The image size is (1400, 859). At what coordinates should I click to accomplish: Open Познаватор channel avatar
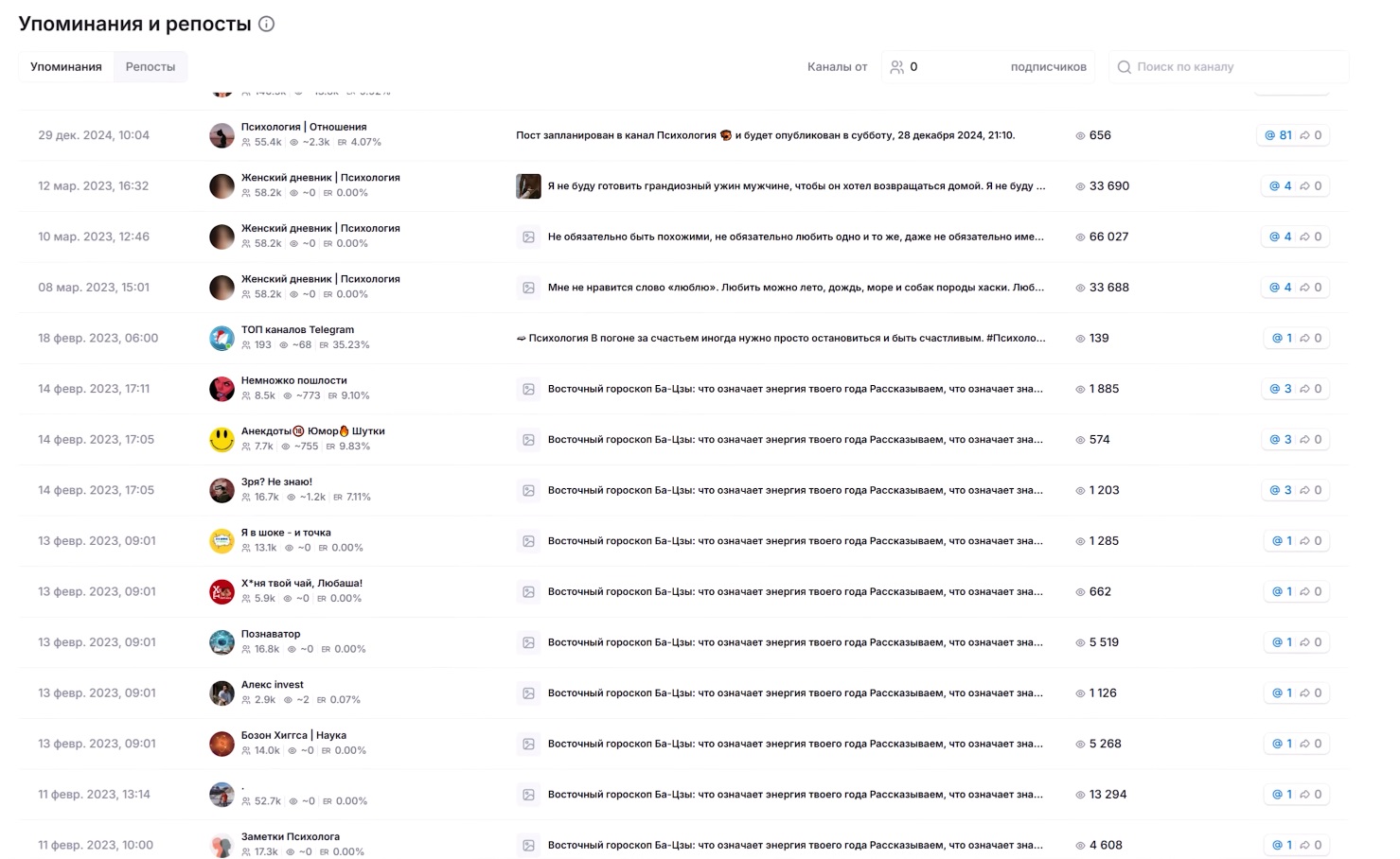click(x=222, y=642)
